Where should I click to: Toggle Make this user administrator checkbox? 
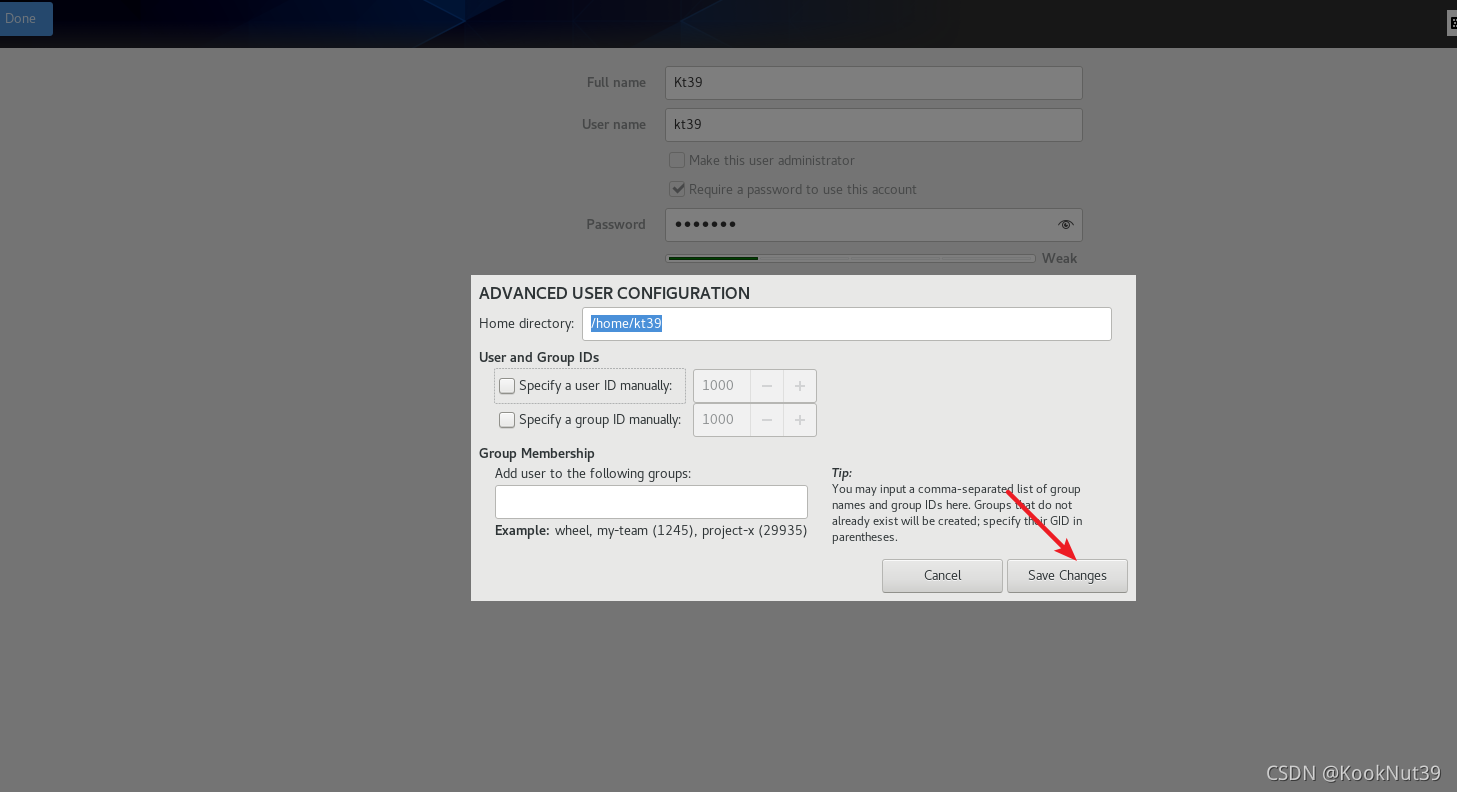click(677, 160)
